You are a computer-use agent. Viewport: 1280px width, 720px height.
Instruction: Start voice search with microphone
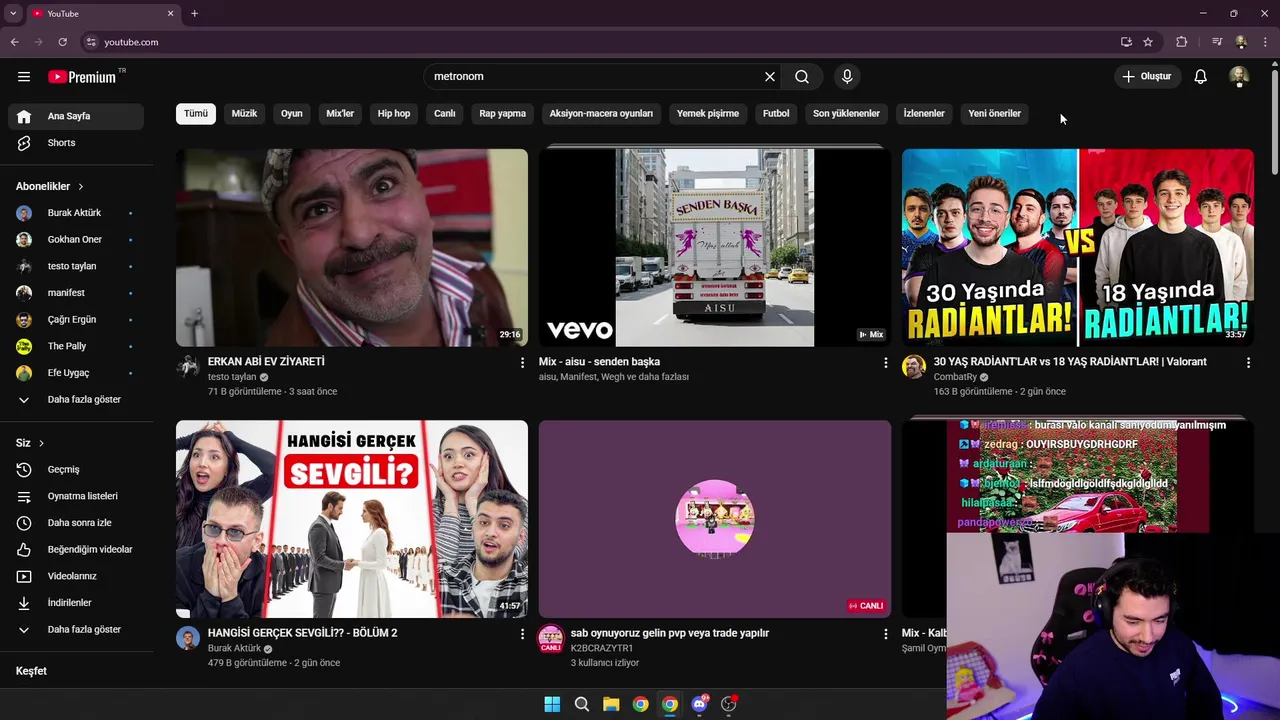point(847,77)
